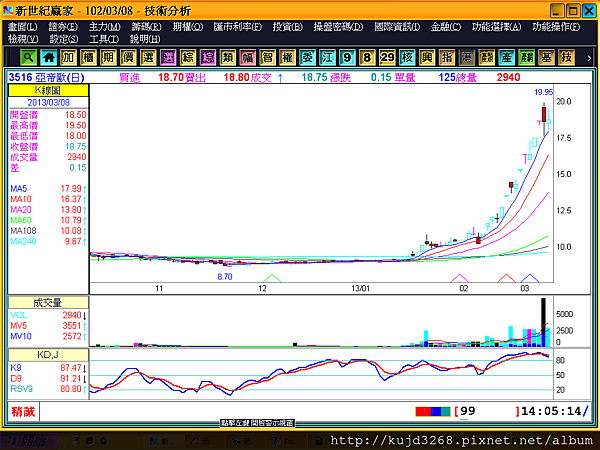
Task: Click the 興 toolbar icon
Action: [x=427, y=58]
